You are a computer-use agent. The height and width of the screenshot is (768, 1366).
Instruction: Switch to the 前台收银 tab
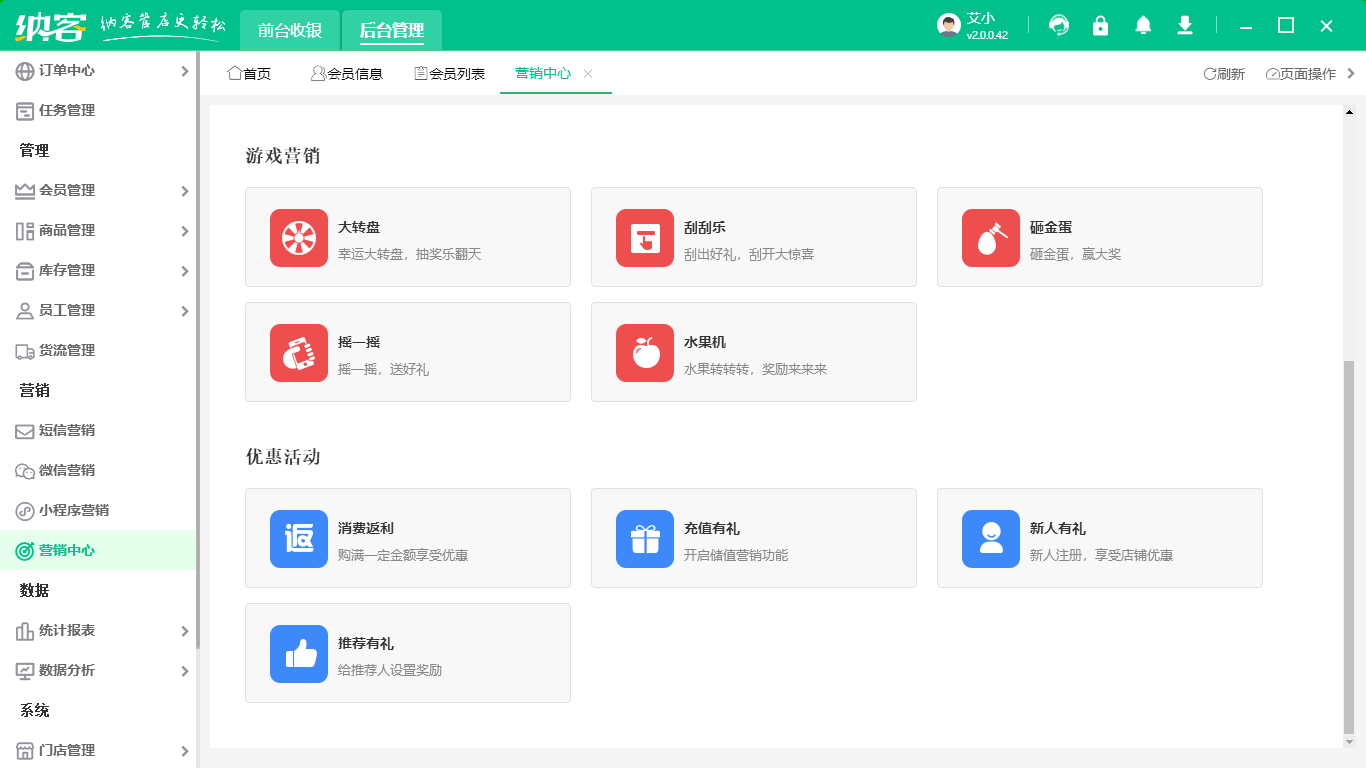pyautogui.click(x=290, y=30)
